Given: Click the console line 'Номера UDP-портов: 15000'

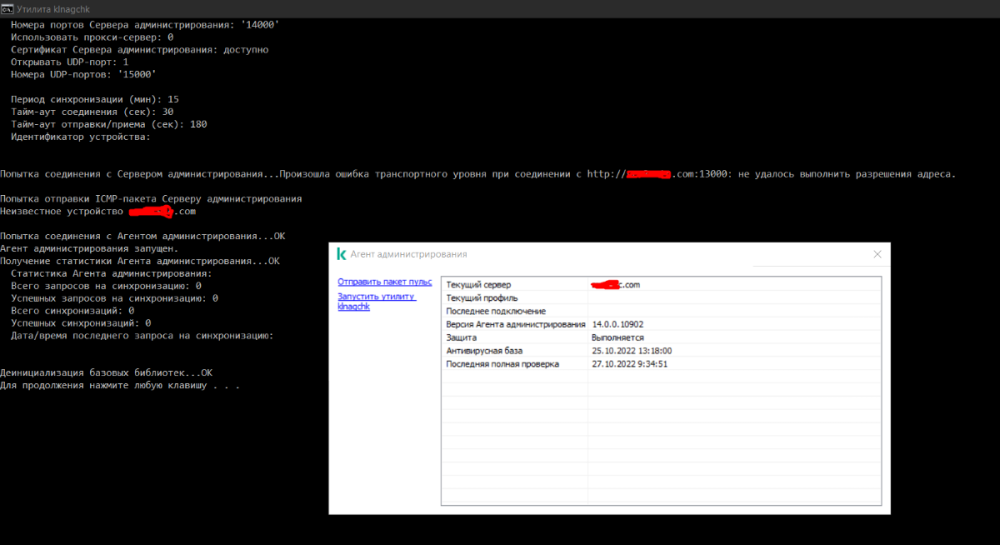Looking at the screenshot, I should pos(84,75).
